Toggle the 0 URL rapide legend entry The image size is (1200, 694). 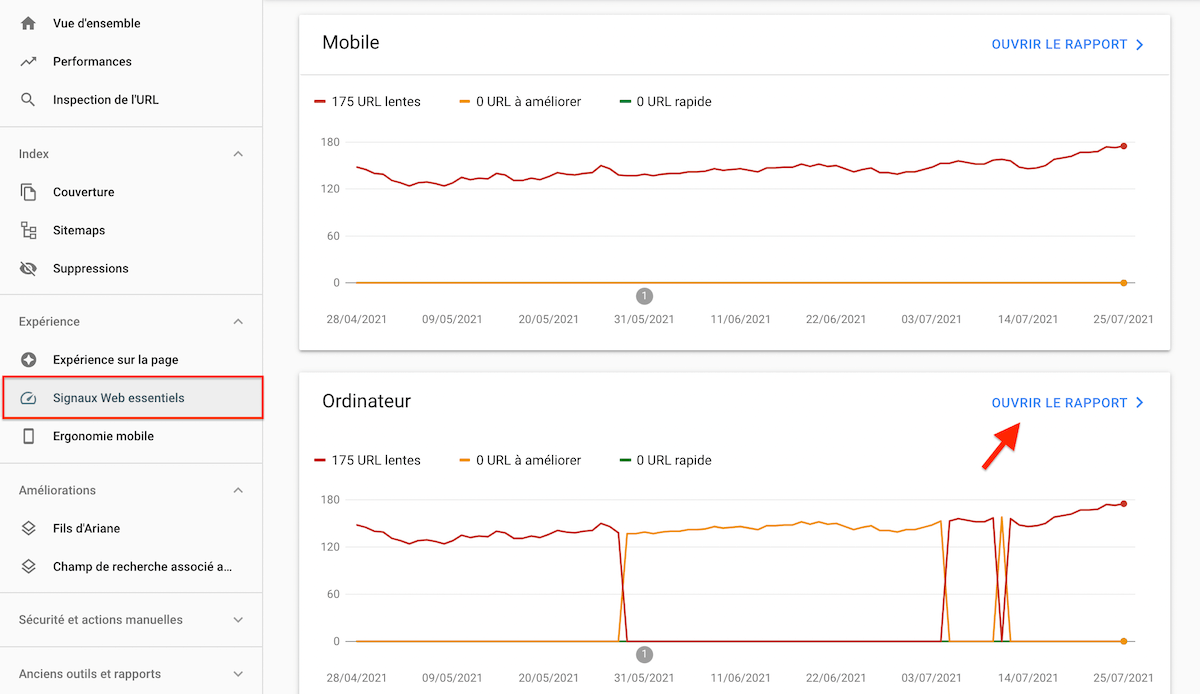click(x=666, y=101)
